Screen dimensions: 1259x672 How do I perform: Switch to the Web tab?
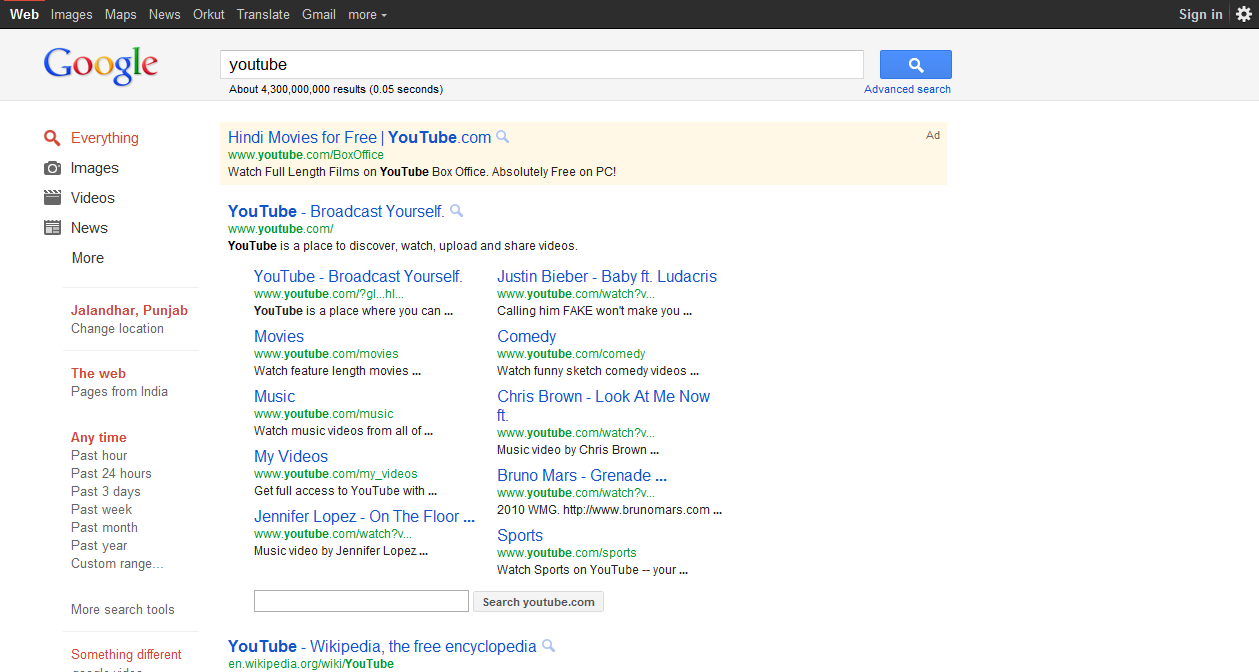pyautogui.click(x=24, y=14)
